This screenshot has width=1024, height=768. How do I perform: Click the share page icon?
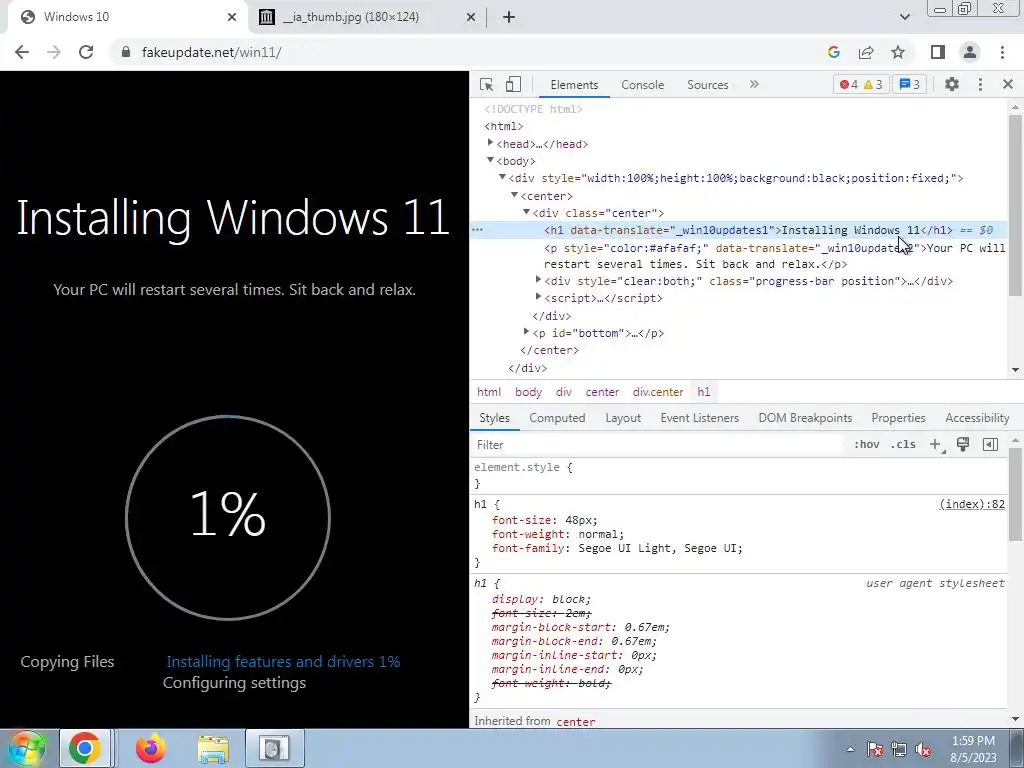[x=866, y=52]
